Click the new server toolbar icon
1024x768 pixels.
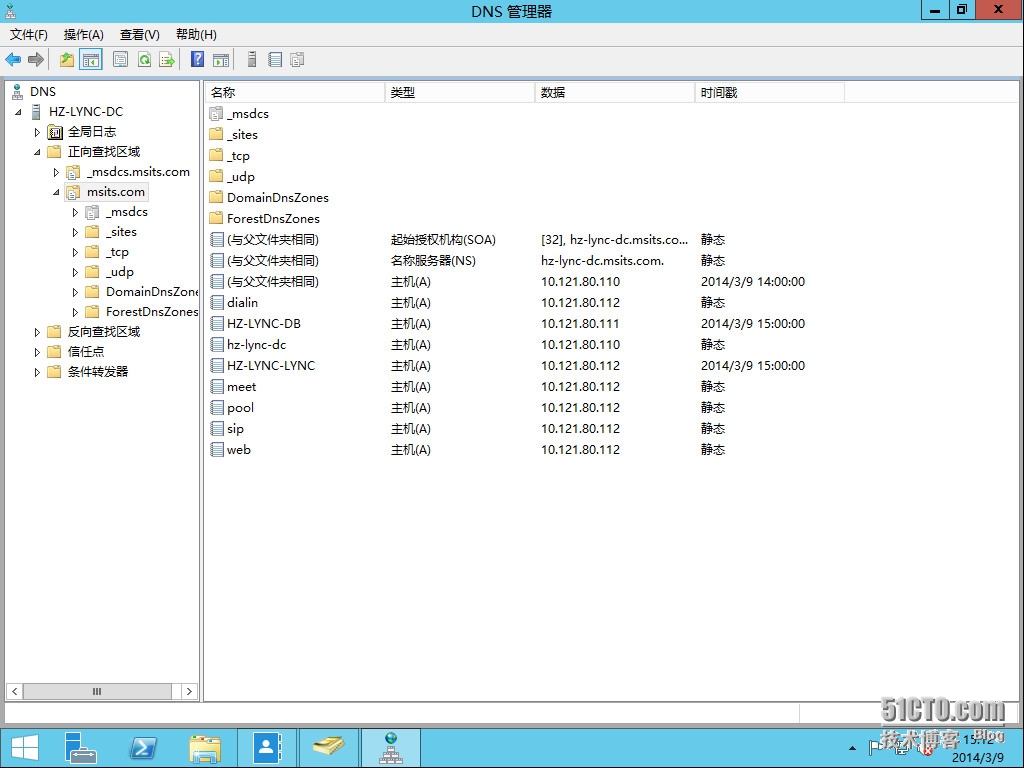(x=251, y=60)
